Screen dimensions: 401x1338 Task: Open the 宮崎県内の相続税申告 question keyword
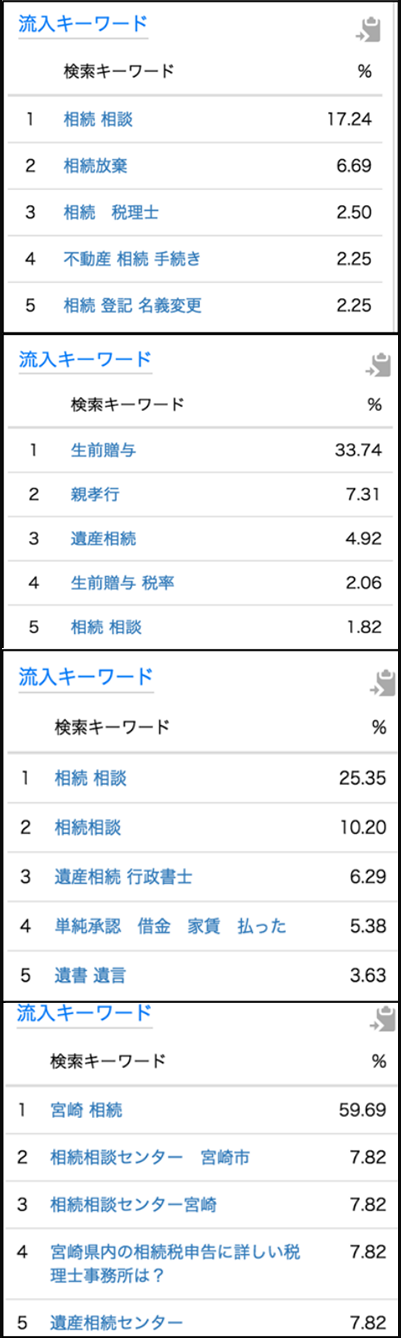(176, 1262)
